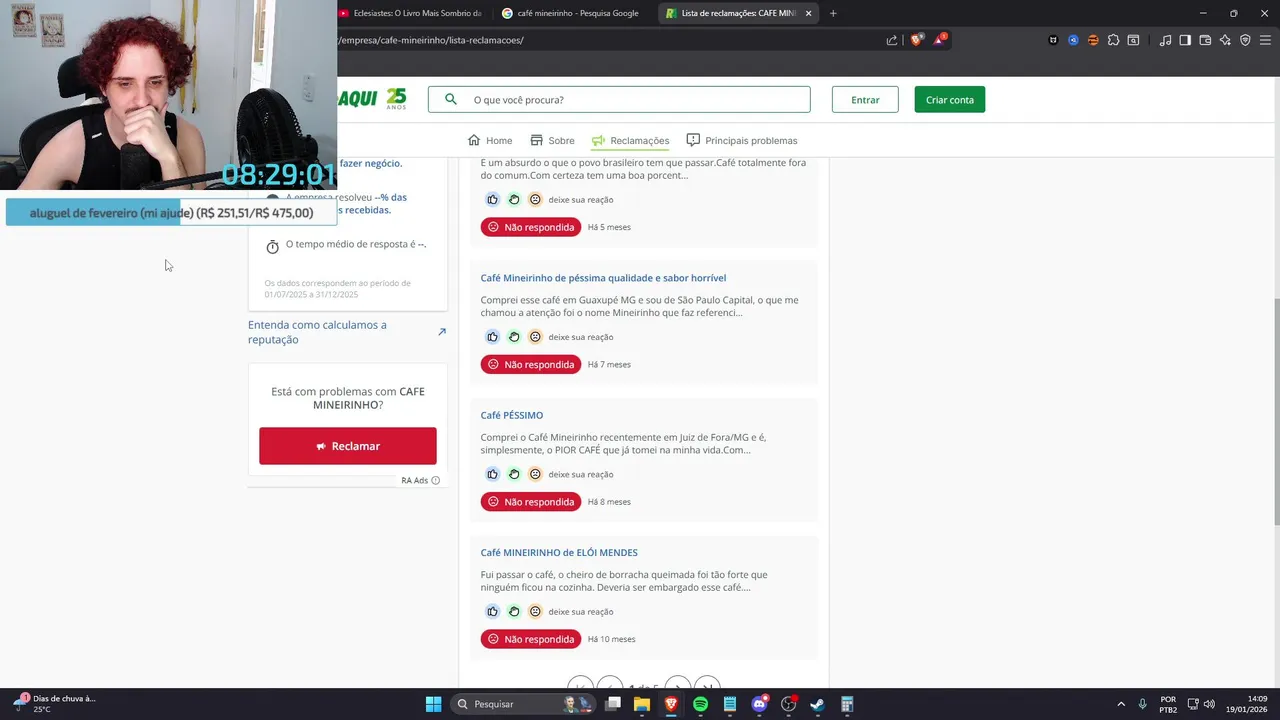This screenshot has height=720, width=1280.
Task: Open Leo AI sparkle icon
Action: pos(1225,40)
